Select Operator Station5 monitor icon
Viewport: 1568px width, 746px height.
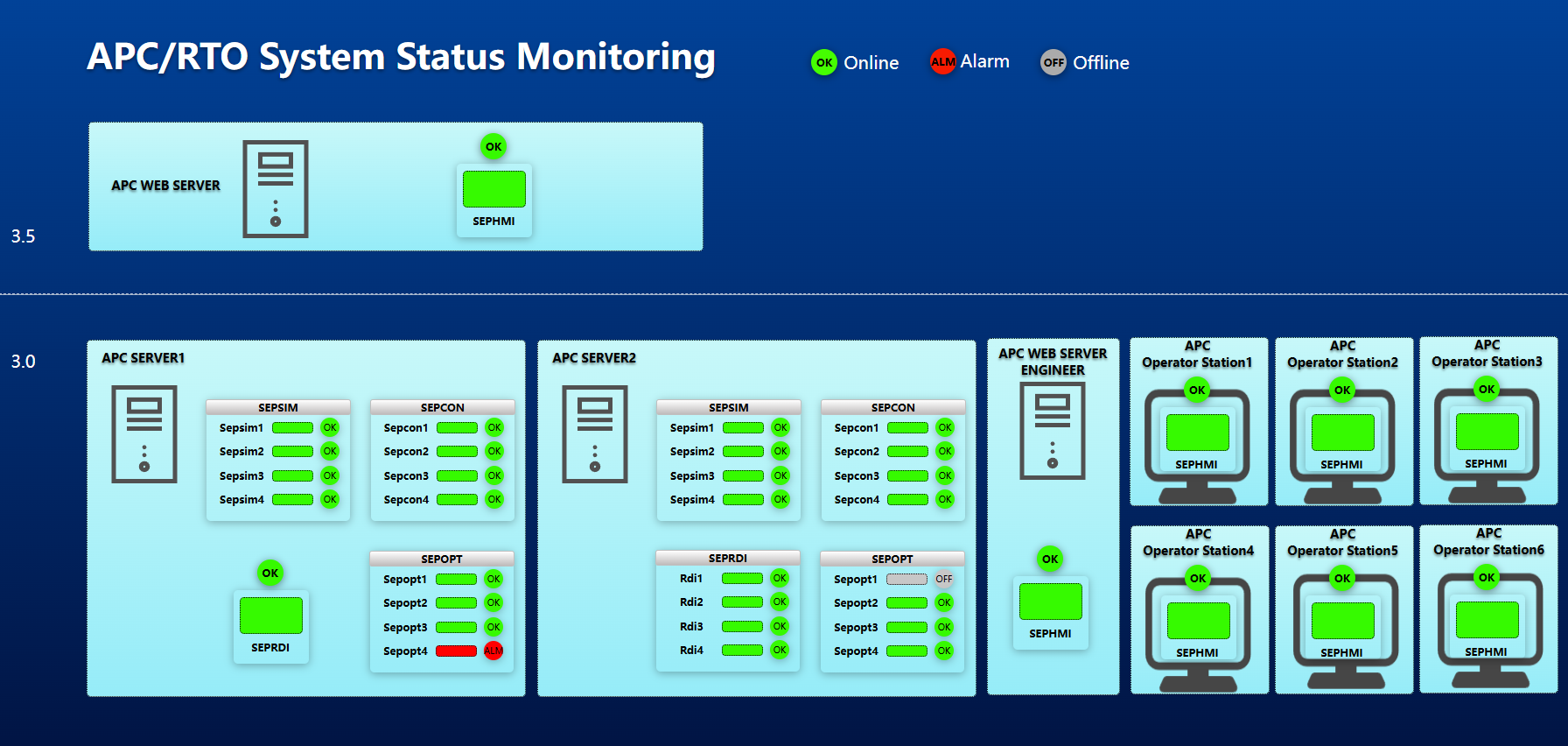[1342, 632]
